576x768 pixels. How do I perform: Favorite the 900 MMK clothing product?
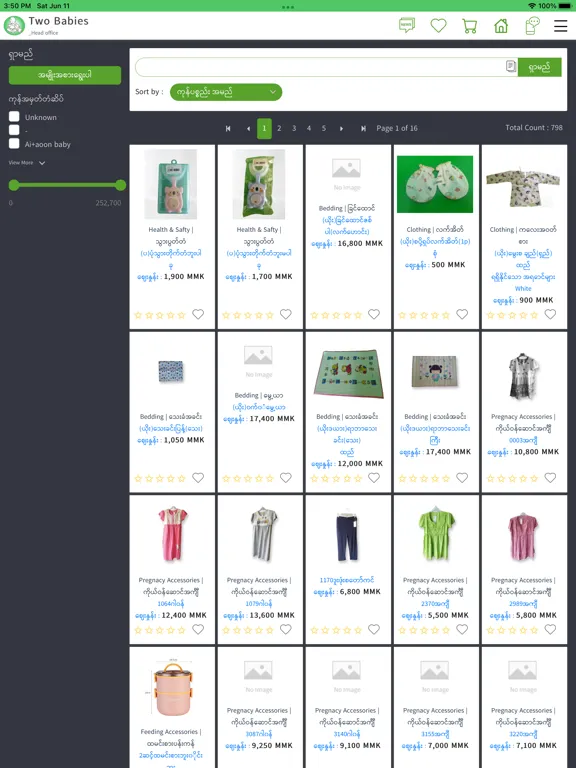[x=550, y=314]
